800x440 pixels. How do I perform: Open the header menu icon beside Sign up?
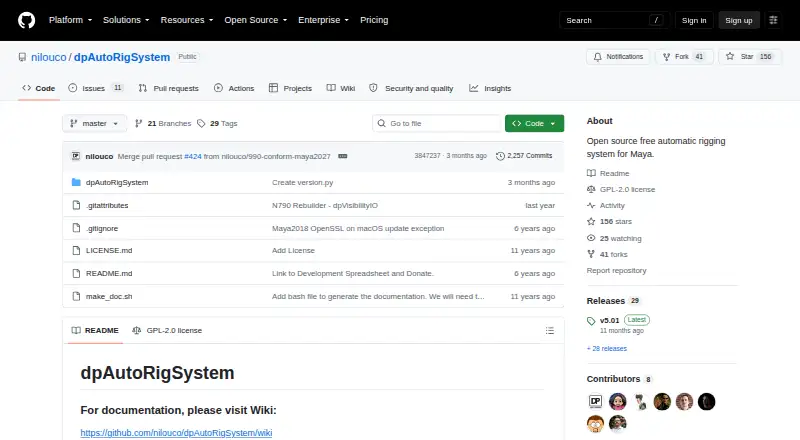pos(773,20)
